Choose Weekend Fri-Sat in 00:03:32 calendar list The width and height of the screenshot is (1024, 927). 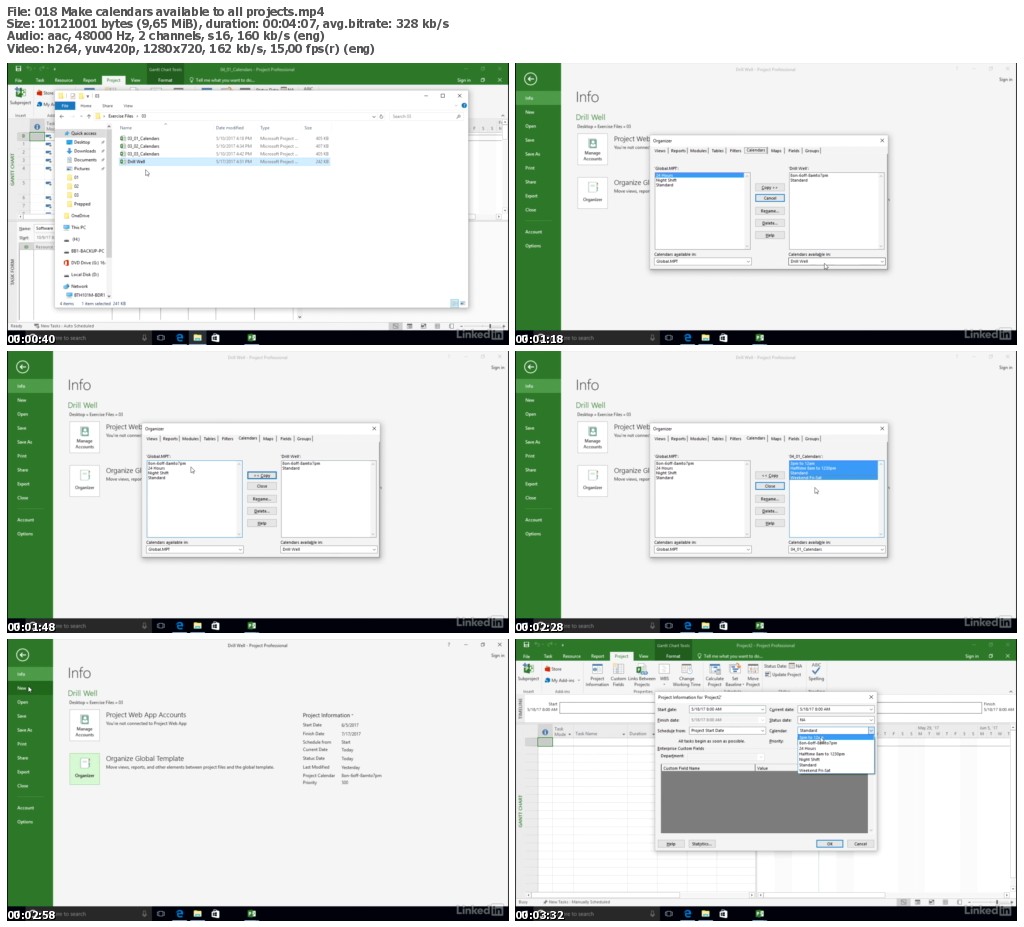835,771
